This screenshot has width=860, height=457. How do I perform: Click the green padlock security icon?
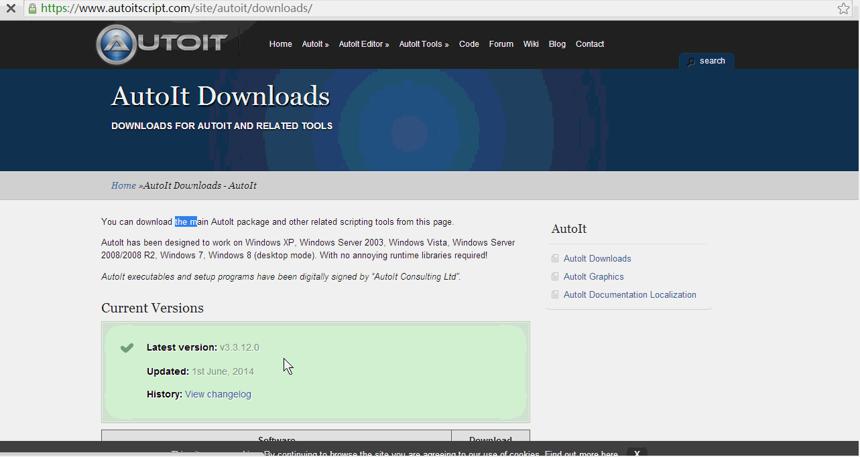pos(32,9)
